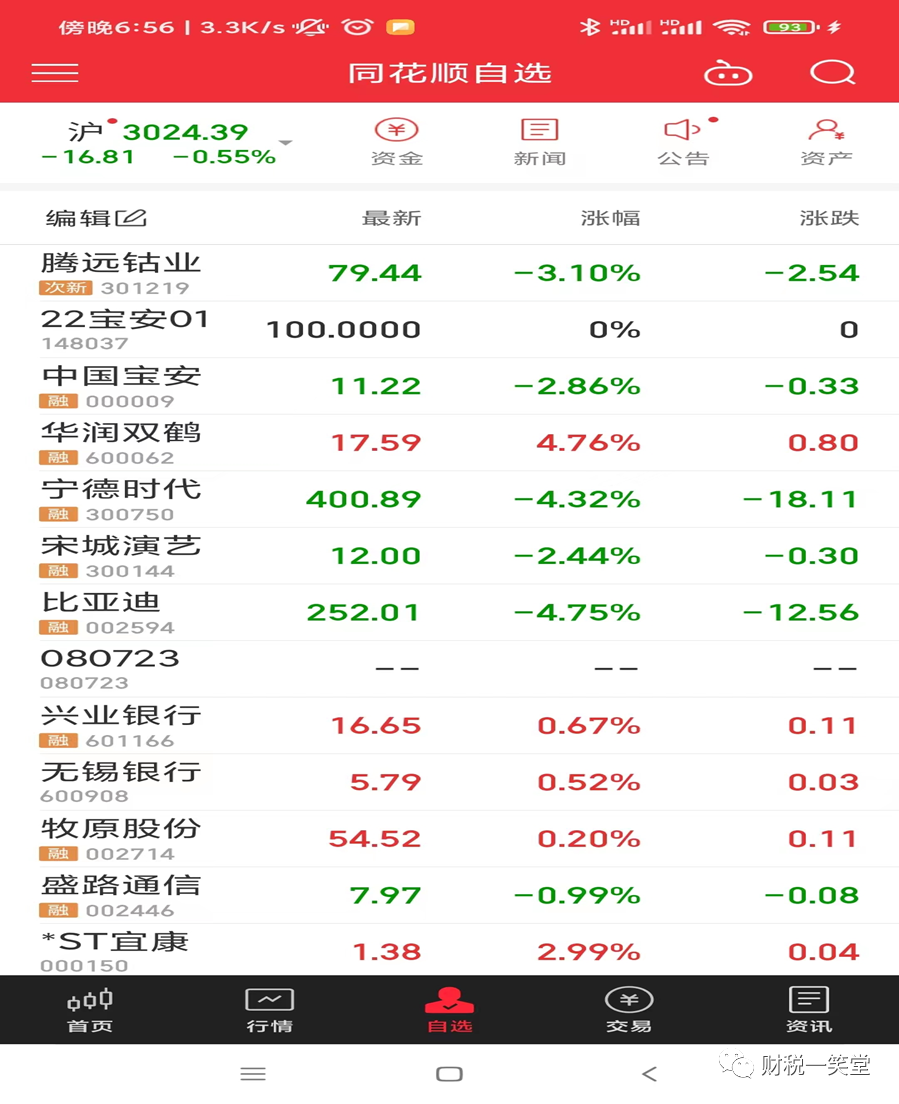Open stock 盛路通信
899x1104 pixels.
pos(449,896)
